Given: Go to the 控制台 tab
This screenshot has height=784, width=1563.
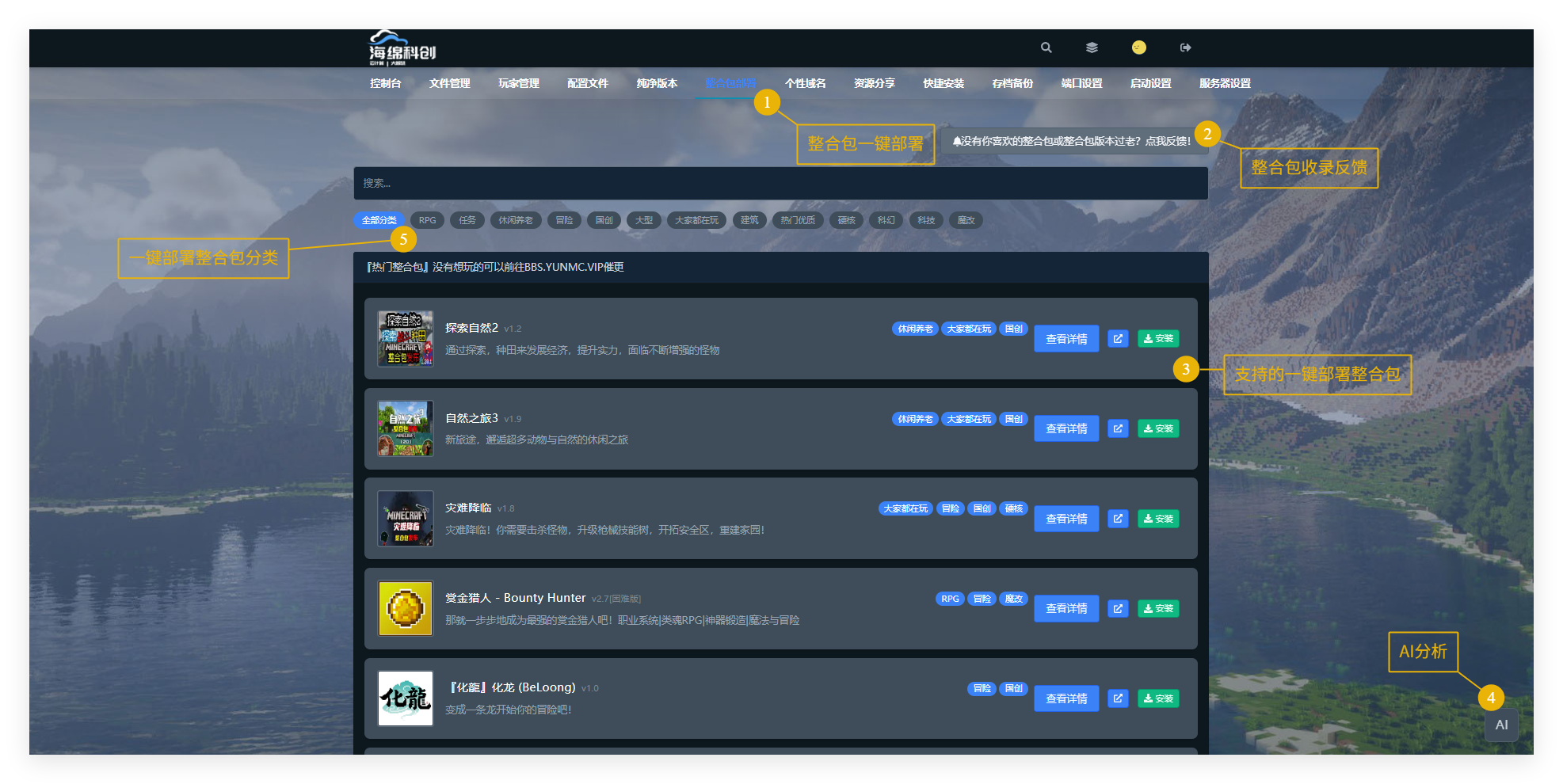Looking at the screenshot, I should pos(385,83).
